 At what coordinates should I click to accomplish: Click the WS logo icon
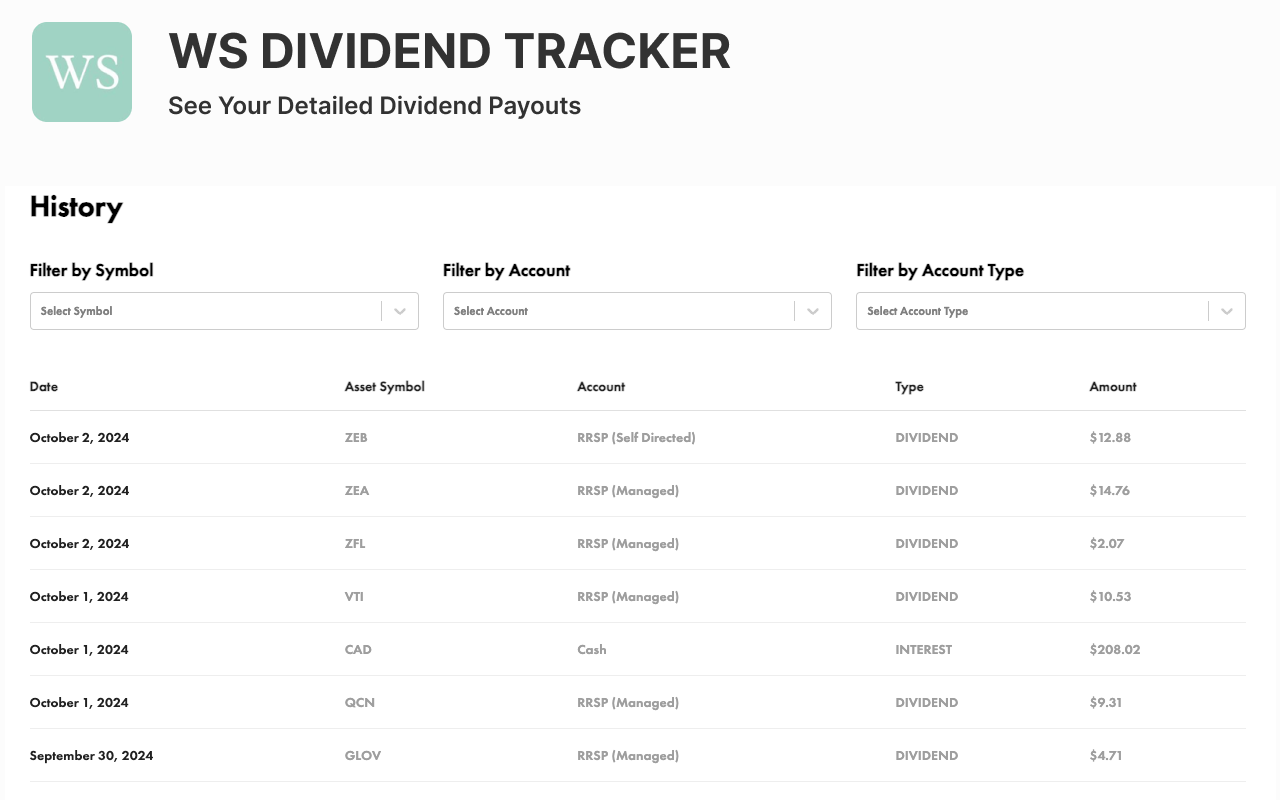(81, 71)
